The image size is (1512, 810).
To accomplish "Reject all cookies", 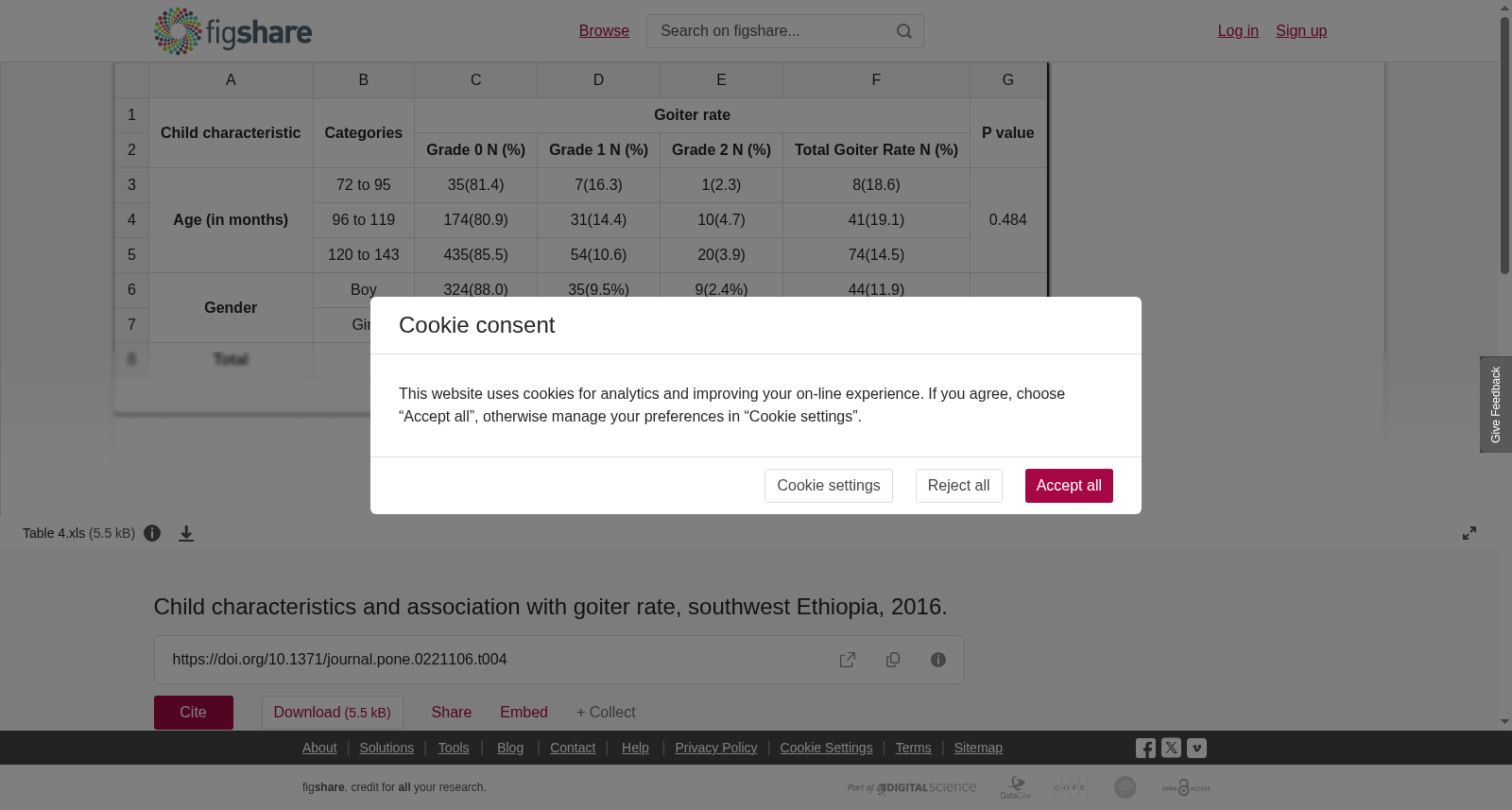I will point(958,486).
